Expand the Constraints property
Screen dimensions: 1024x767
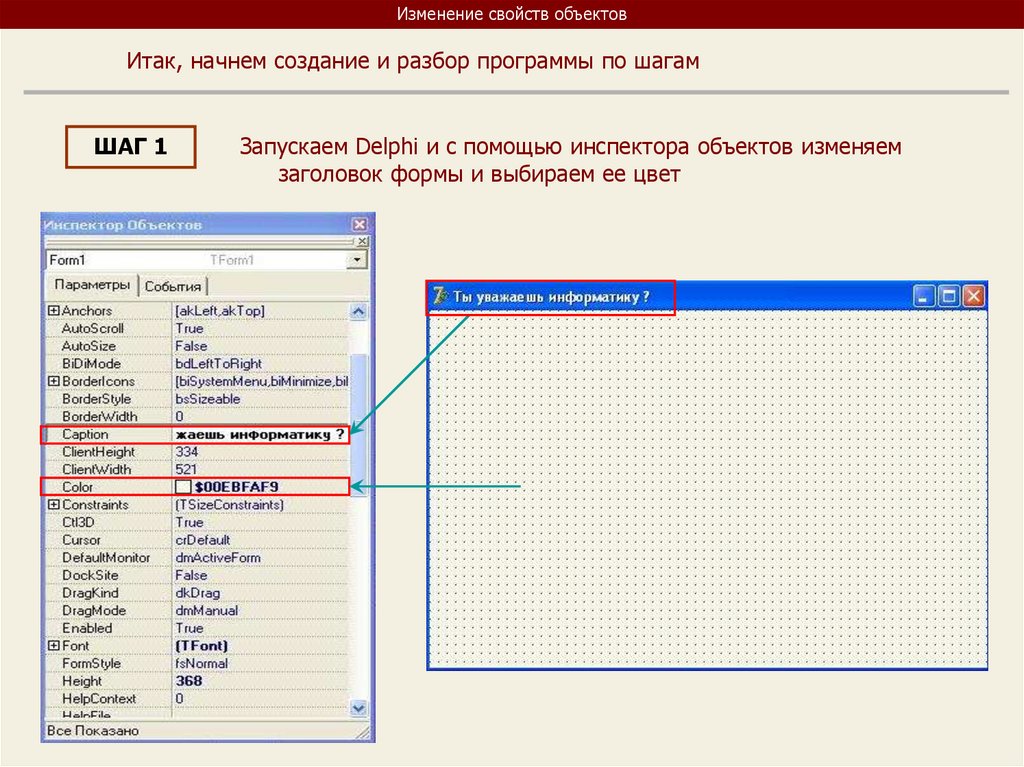54,505
